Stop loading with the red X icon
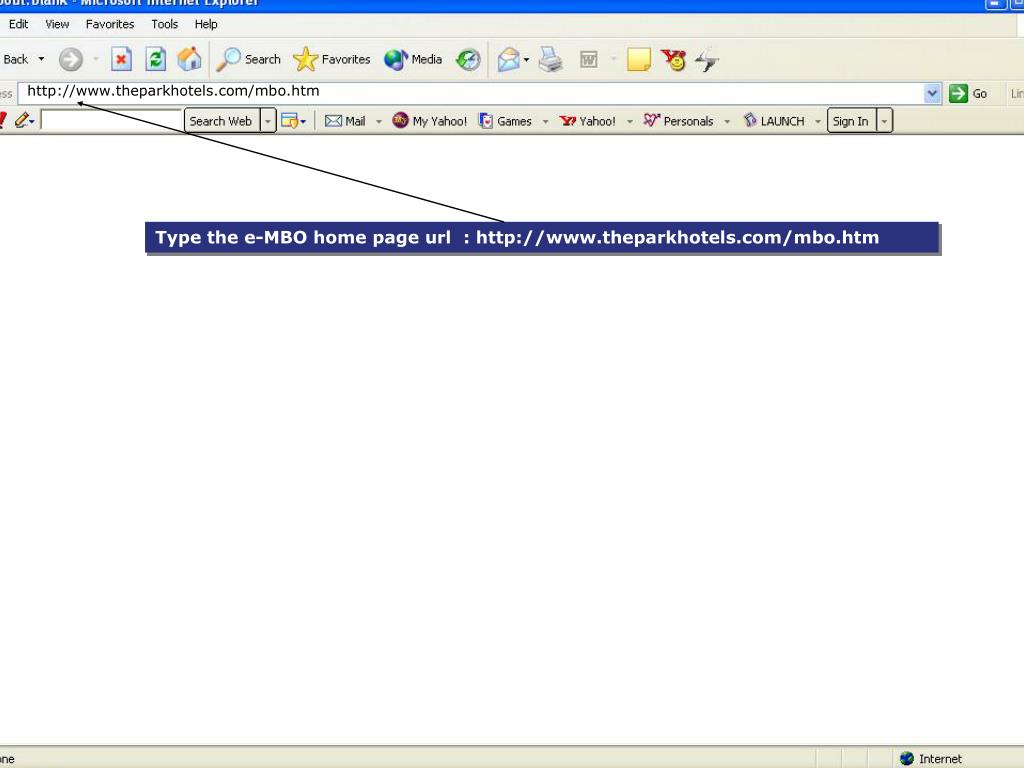Screen dimensions: 1024x768 click(x=121, y=59)
